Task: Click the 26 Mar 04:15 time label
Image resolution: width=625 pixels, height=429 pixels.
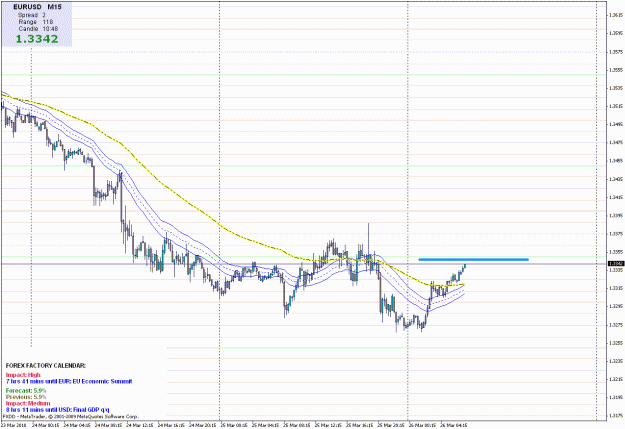Action: point(454,425)
